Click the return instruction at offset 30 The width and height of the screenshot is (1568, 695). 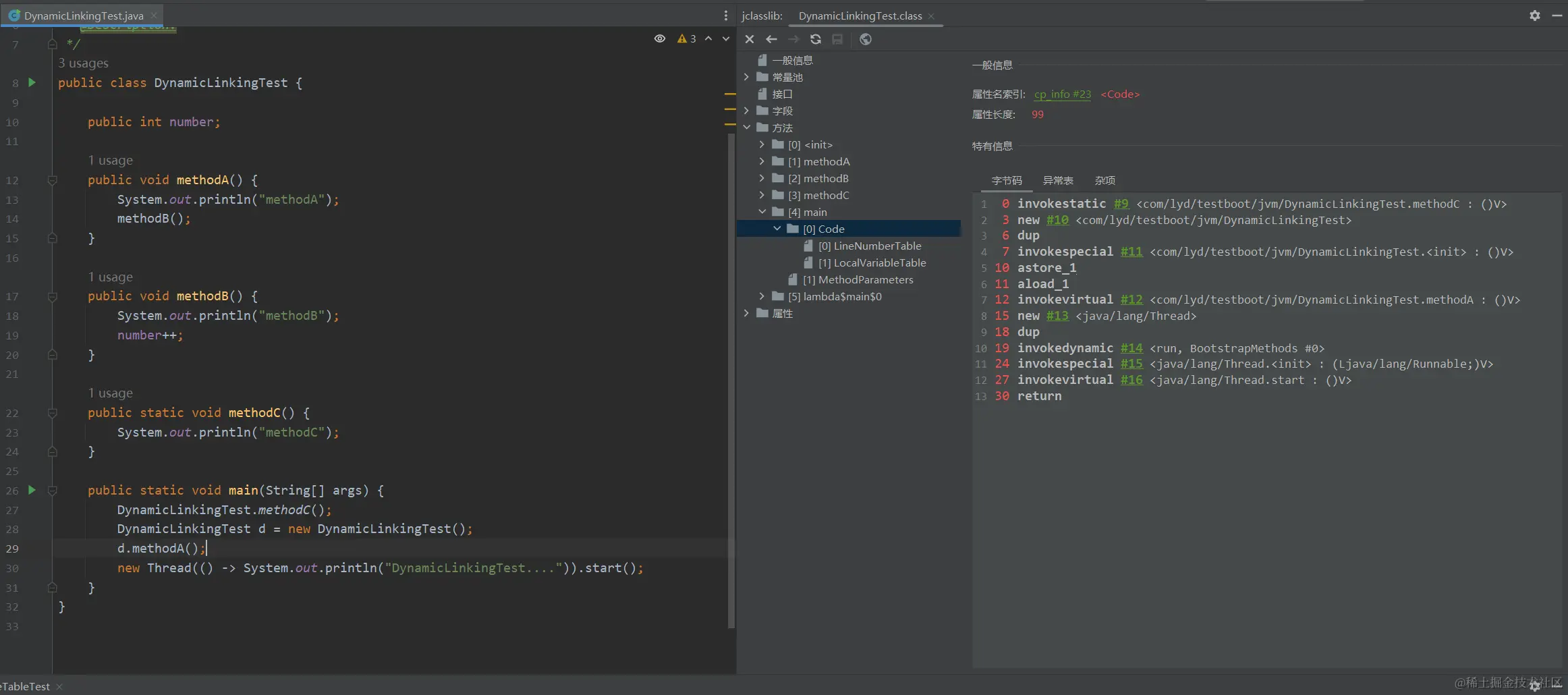tap(1039, 396)
